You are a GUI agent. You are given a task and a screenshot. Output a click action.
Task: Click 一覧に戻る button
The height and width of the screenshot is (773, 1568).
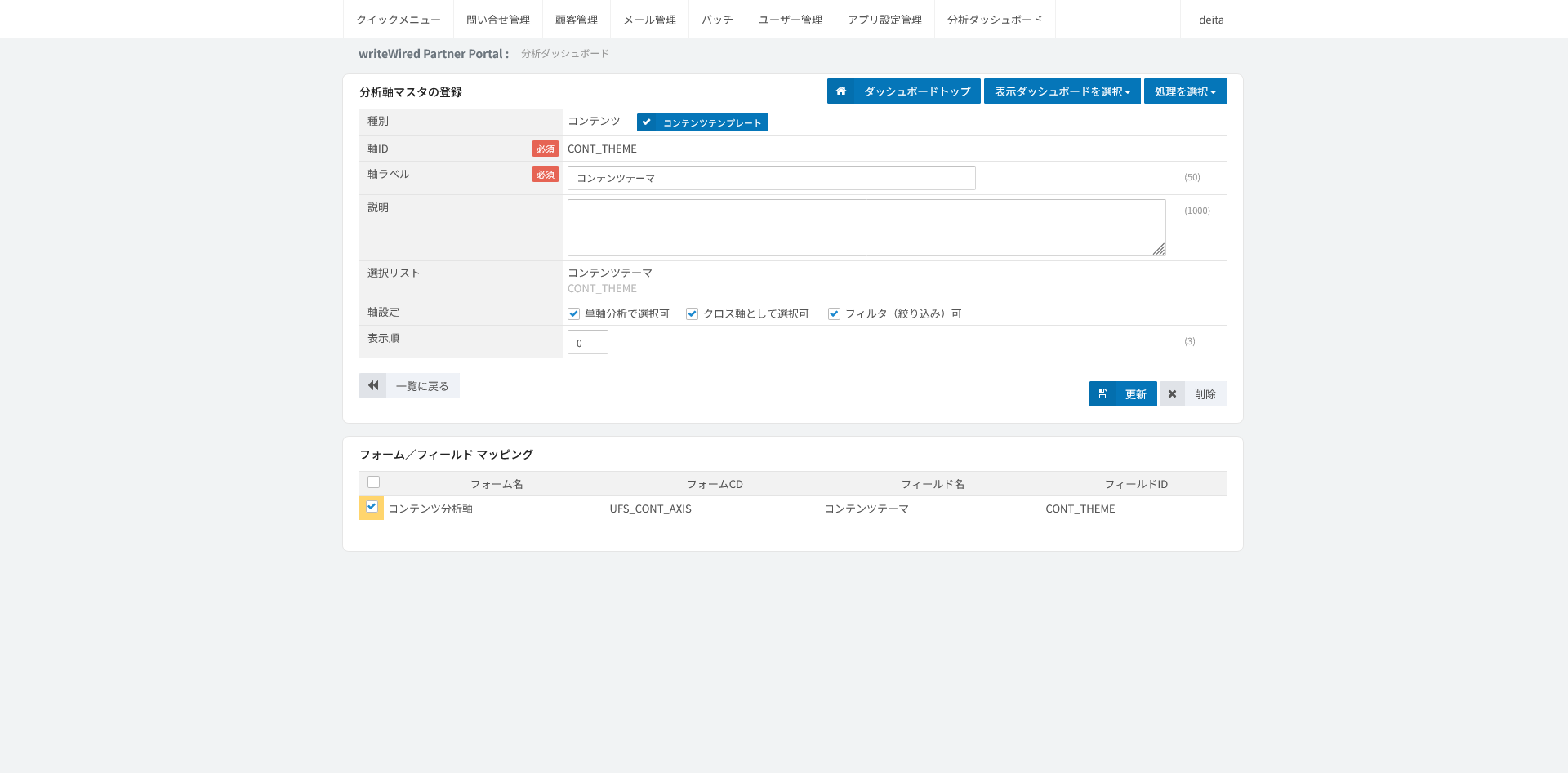[409, 385]
